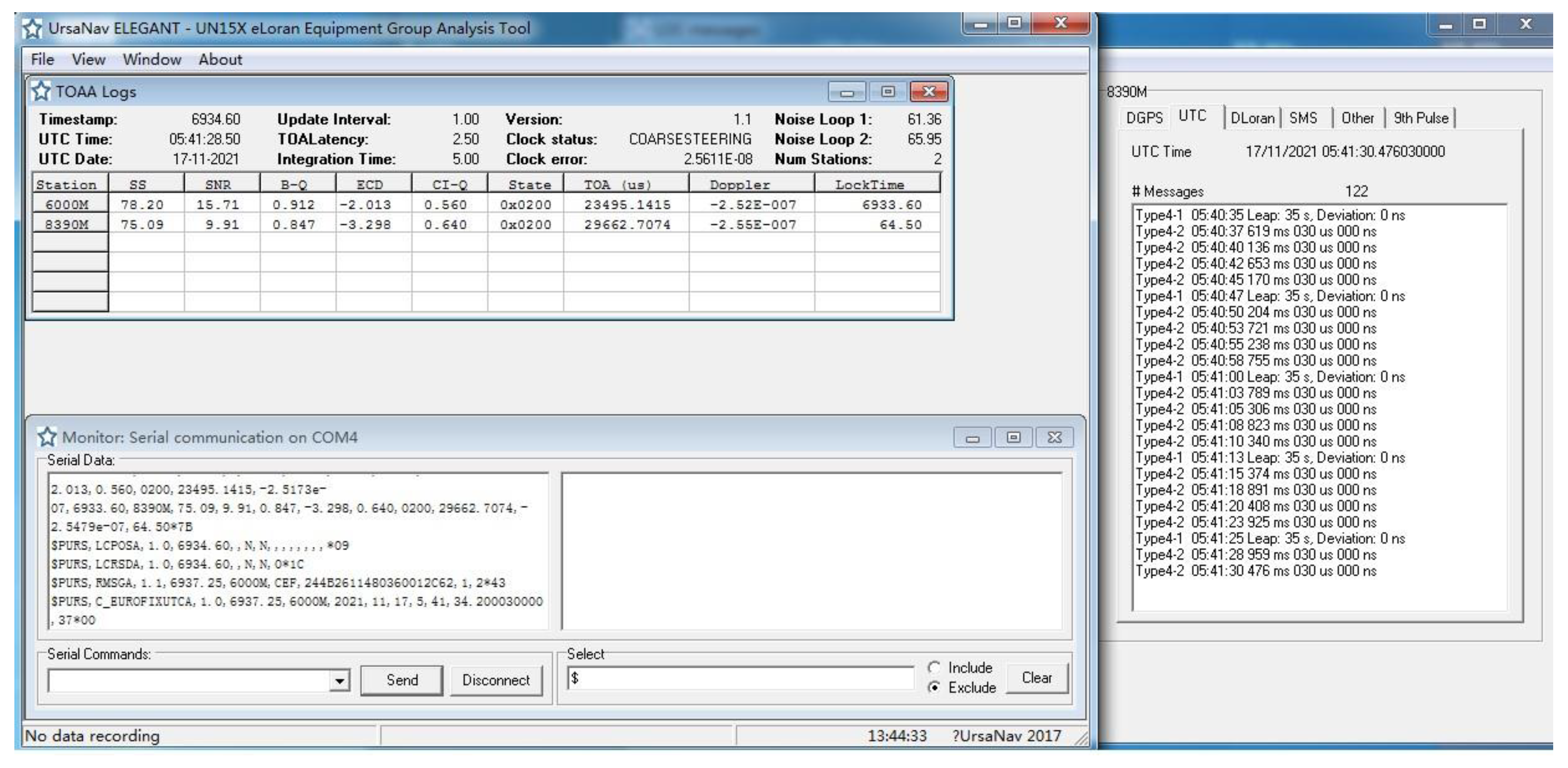Close the Monitor serial communication window
Image resolution: width=1568 pixels, height=768 pixels.
tap(1055, 437)
